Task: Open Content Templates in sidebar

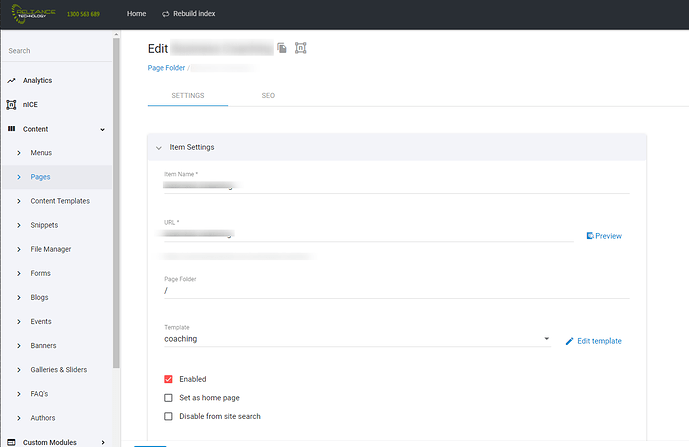Action: pyautogui.click(x=60, y=201)
